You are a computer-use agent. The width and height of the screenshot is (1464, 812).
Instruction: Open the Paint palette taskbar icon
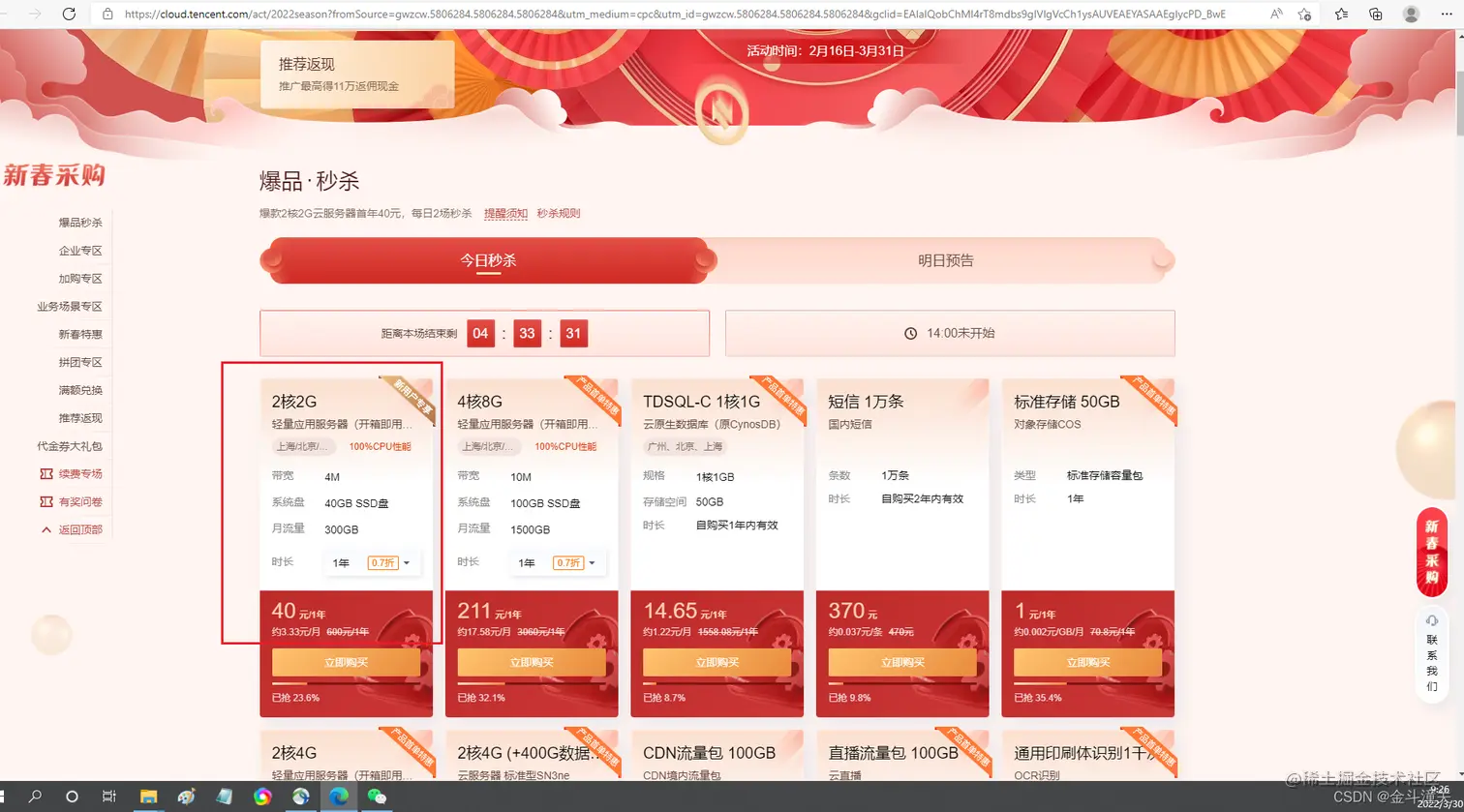[x=187, y=797]
